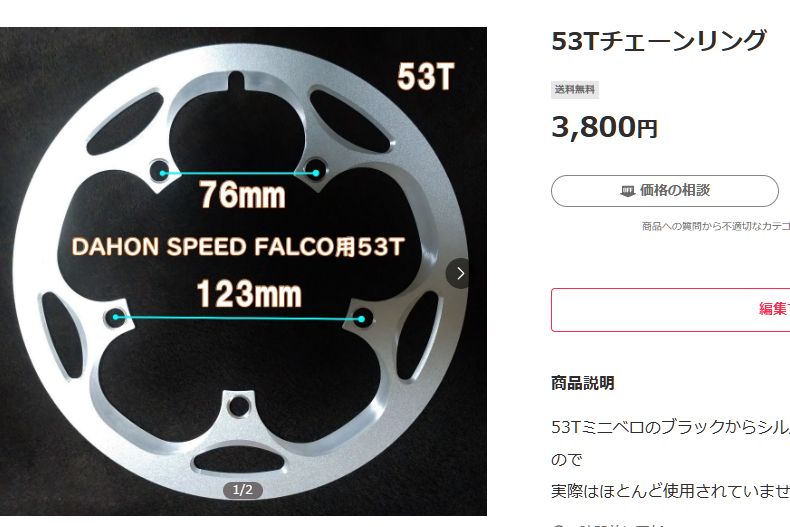Click the bottom bolt hole of chainring
The height and width of the screenshot is (527, 790).
pyautogui.click(x=239, y=406)
